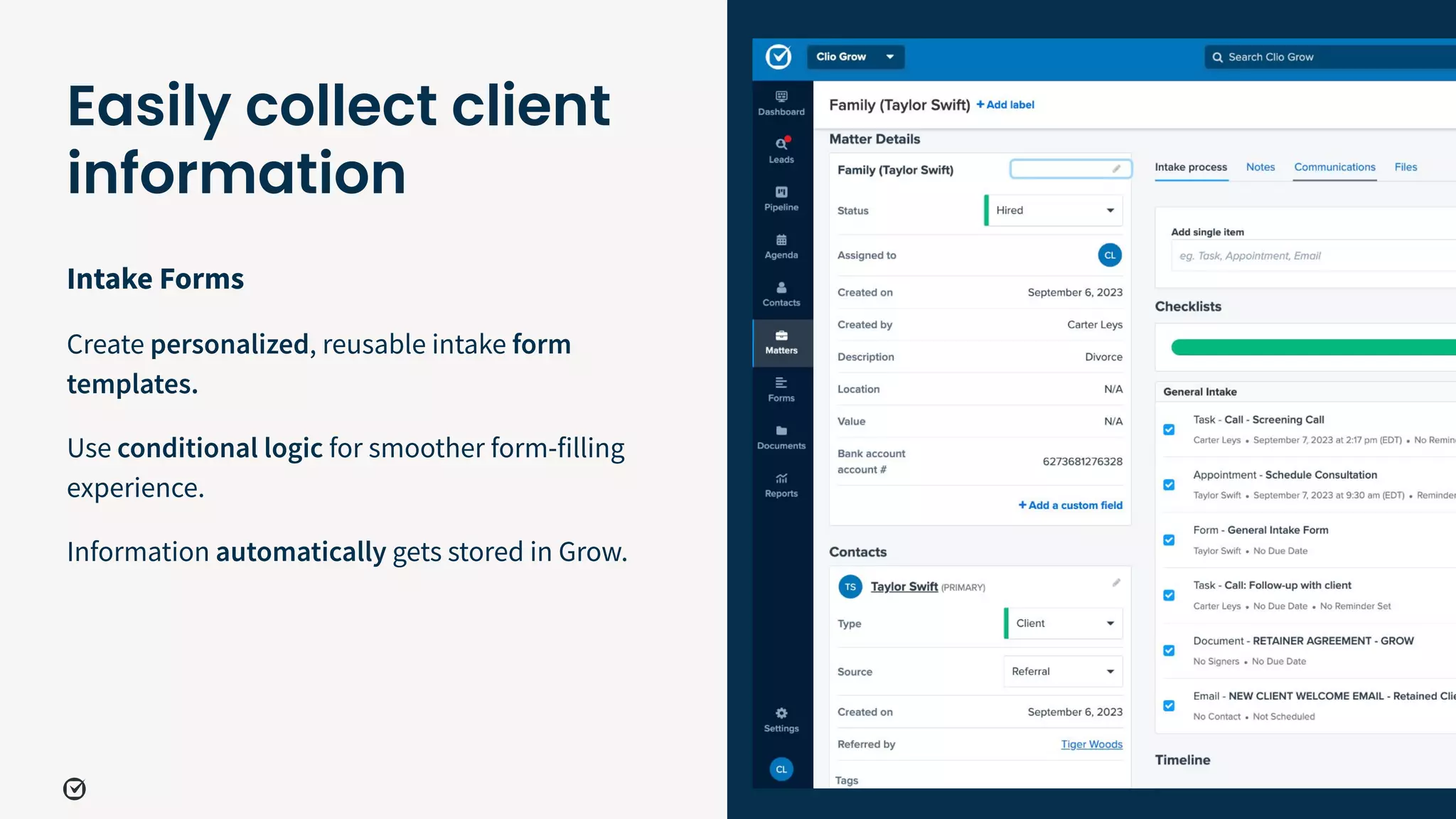Viewport: 1456px width, 819px height.
Task: Click the CL user avatar at sidebar bottom
Action: click(x=781, y=769)
